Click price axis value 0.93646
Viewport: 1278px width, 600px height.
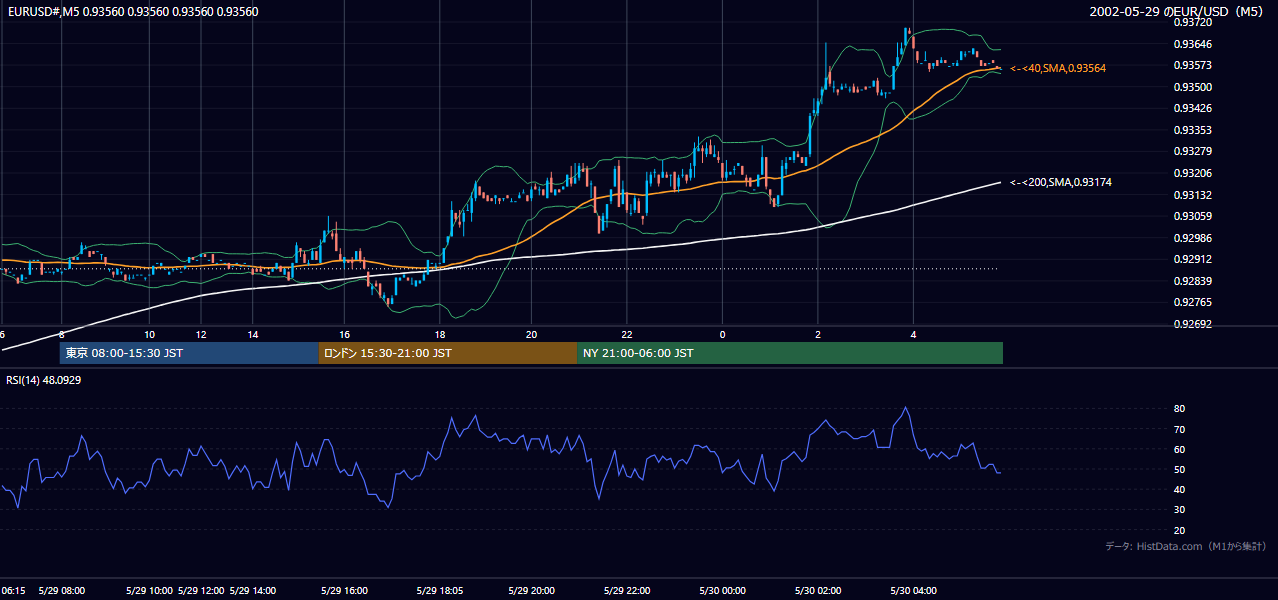pos(1193,44)
